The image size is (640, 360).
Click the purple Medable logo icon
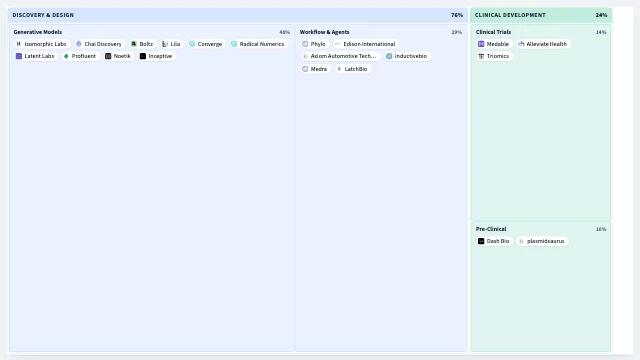coord(481,44)
